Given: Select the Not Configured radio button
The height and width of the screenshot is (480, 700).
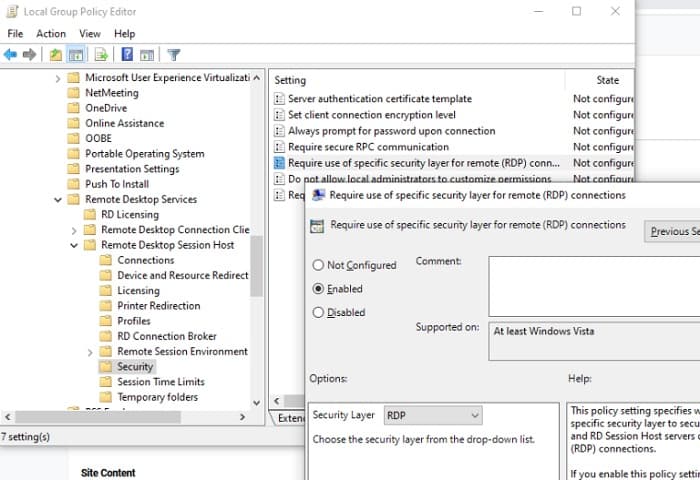Looking at the screenshot, I should [318, 265].
